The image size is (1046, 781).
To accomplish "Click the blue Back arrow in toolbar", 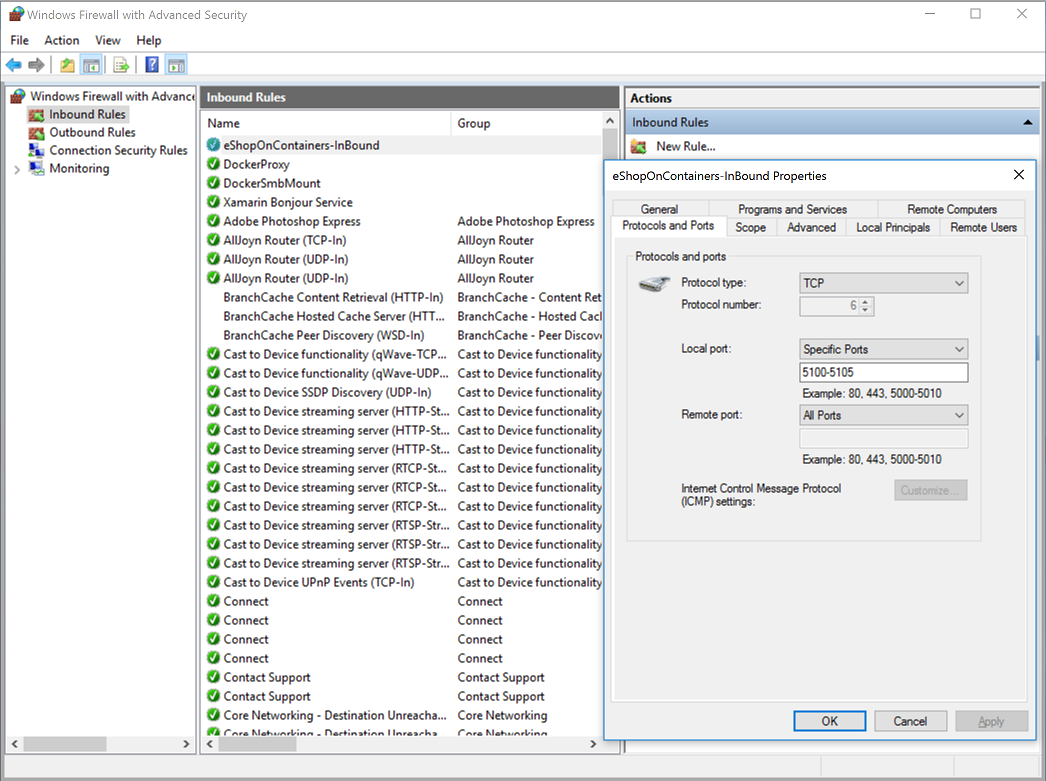I will (13, 65).
